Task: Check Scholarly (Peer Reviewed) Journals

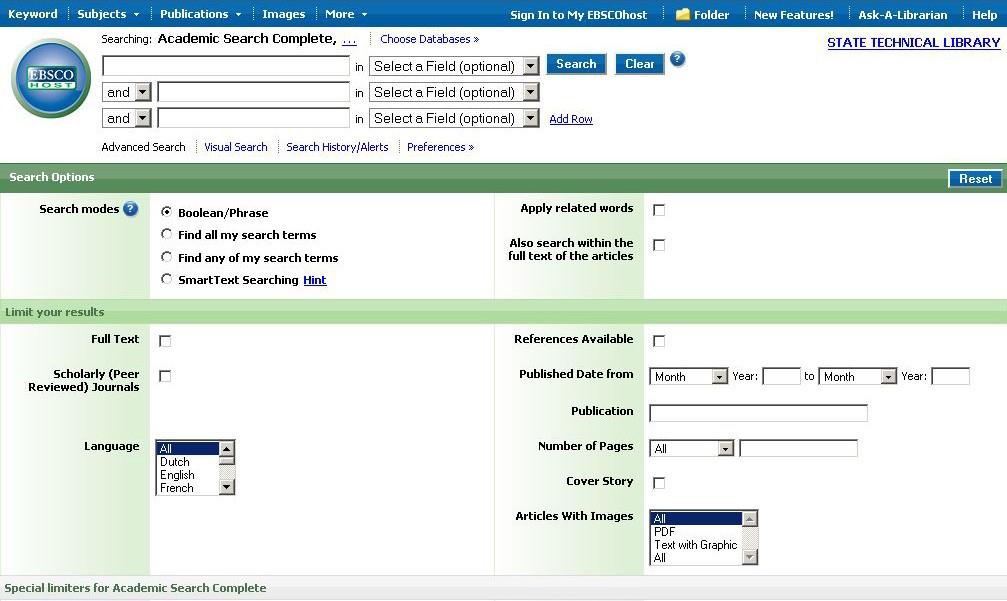Action: 165,376
